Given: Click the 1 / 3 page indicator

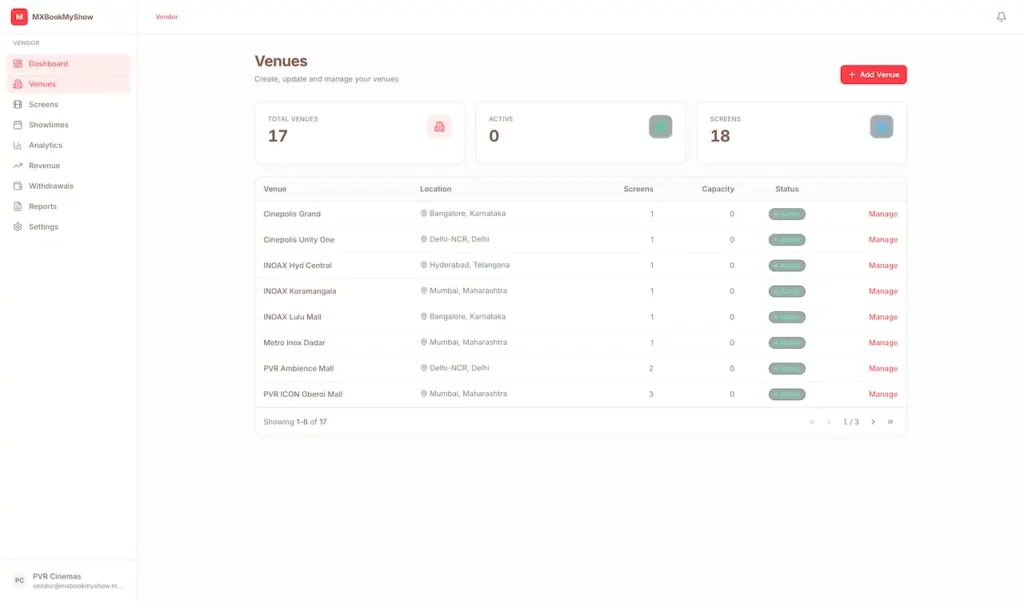Looking at the screenshot, I should [851, 422].
